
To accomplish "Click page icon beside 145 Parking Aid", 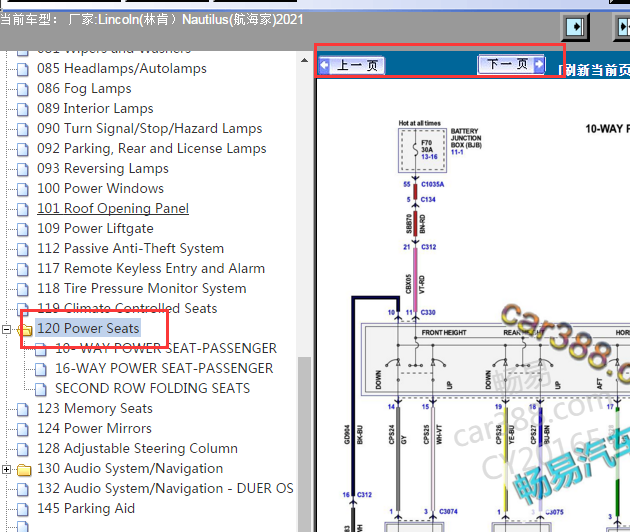I will point(23,509).
